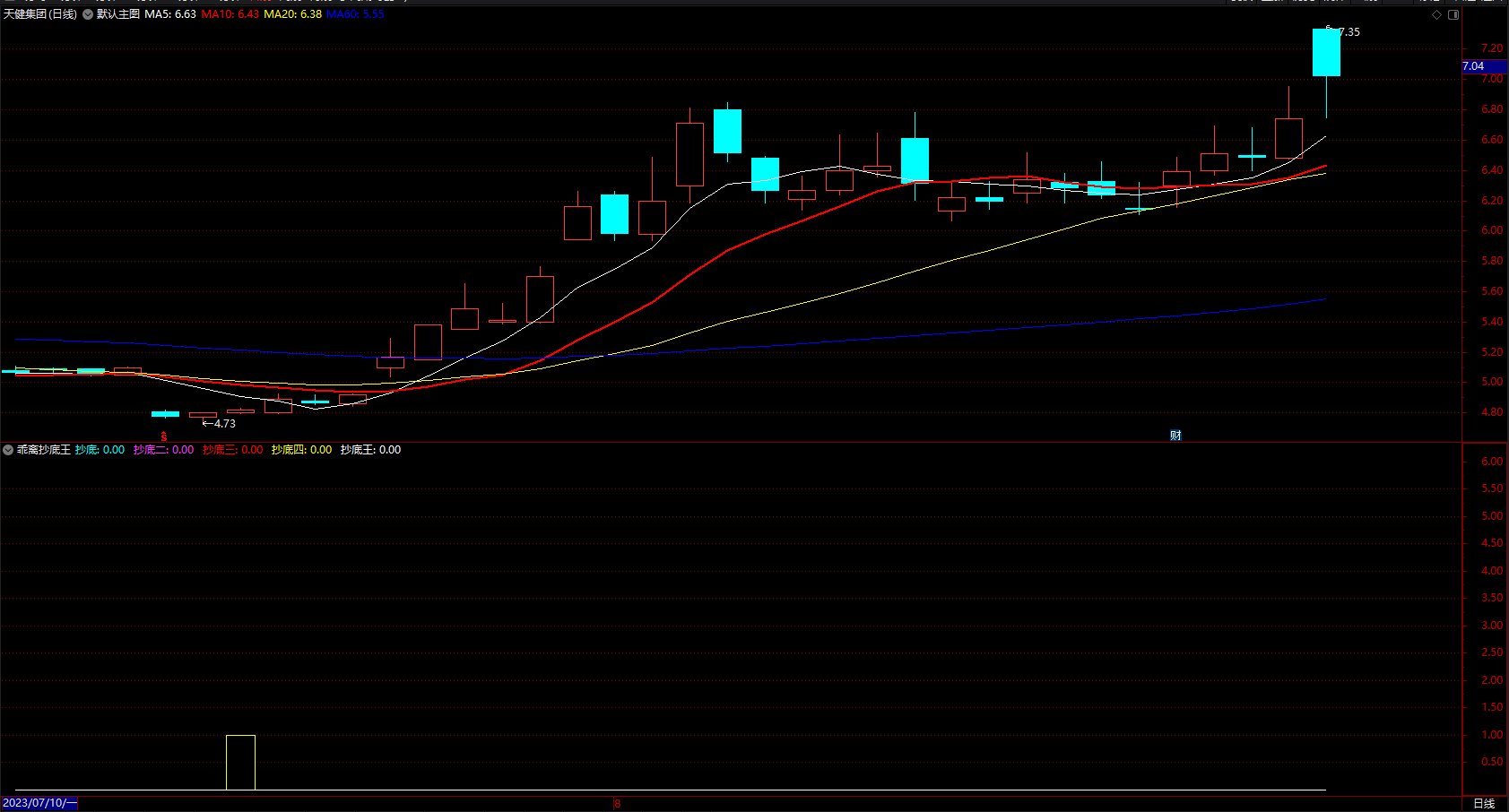Toggle the side panel icon at top-right

pos(1453,14)
